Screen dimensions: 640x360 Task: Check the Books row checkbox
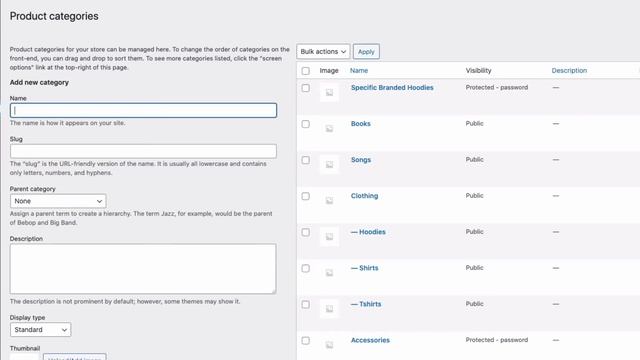point(305,124)
